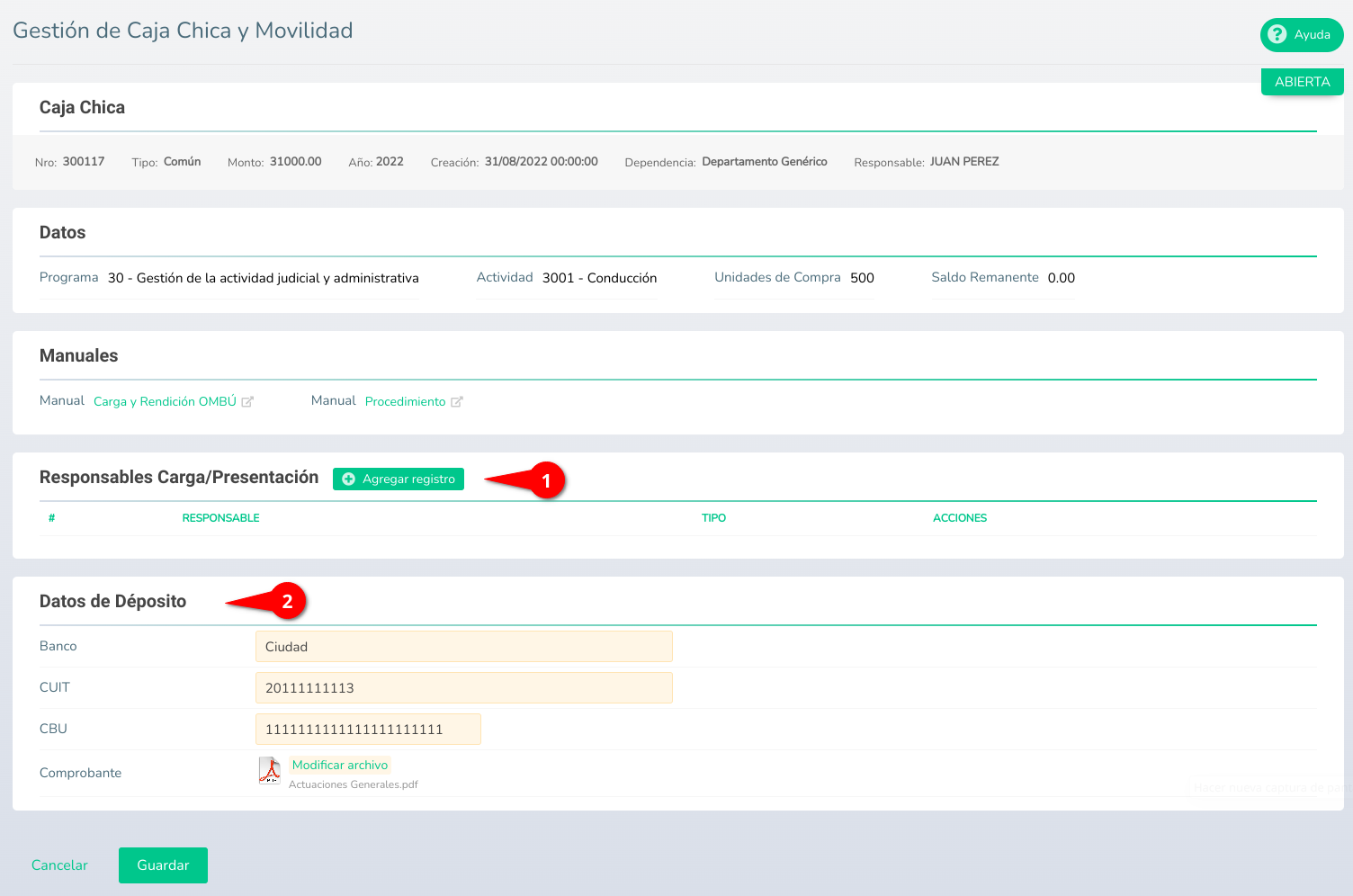Screen dimensions: 1353x896
Task: Sort by RESPONSABLE column header
Action: [x=220, y=518]
